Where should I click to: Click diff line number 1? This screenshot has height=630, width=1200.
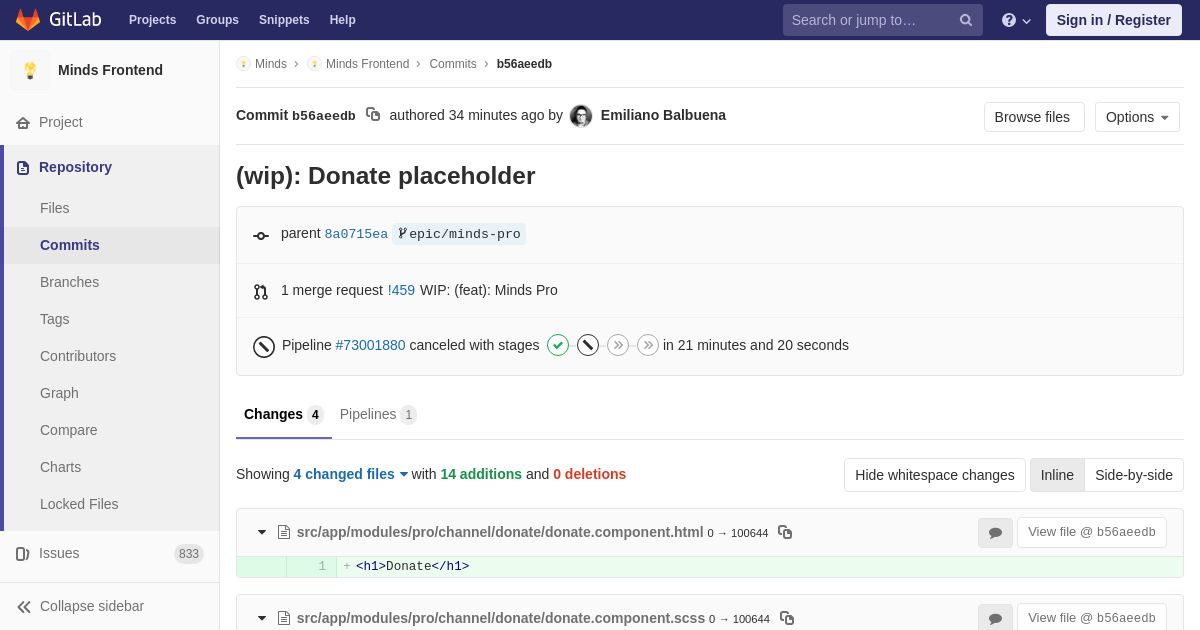[x=322, y=567]
